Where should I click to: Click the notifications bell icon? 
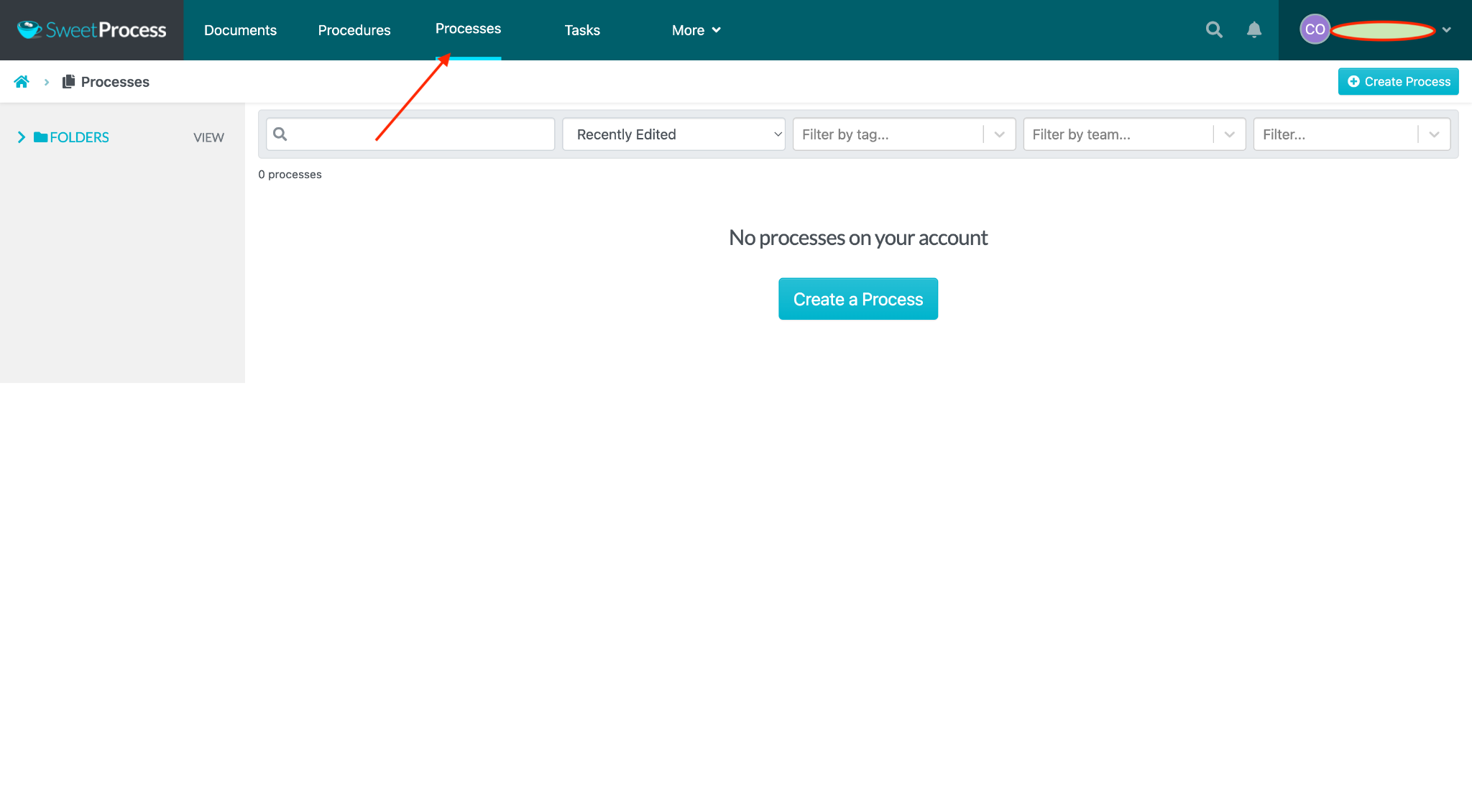coord(1255,29)
